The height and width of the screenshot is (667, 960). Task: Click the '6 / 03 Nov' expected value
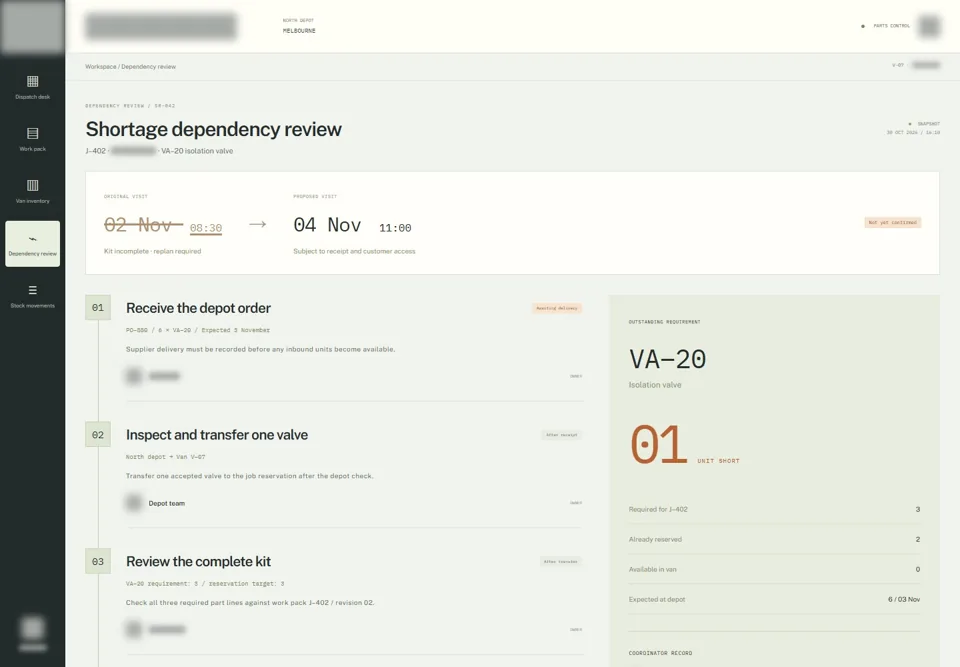click(904, 600)
